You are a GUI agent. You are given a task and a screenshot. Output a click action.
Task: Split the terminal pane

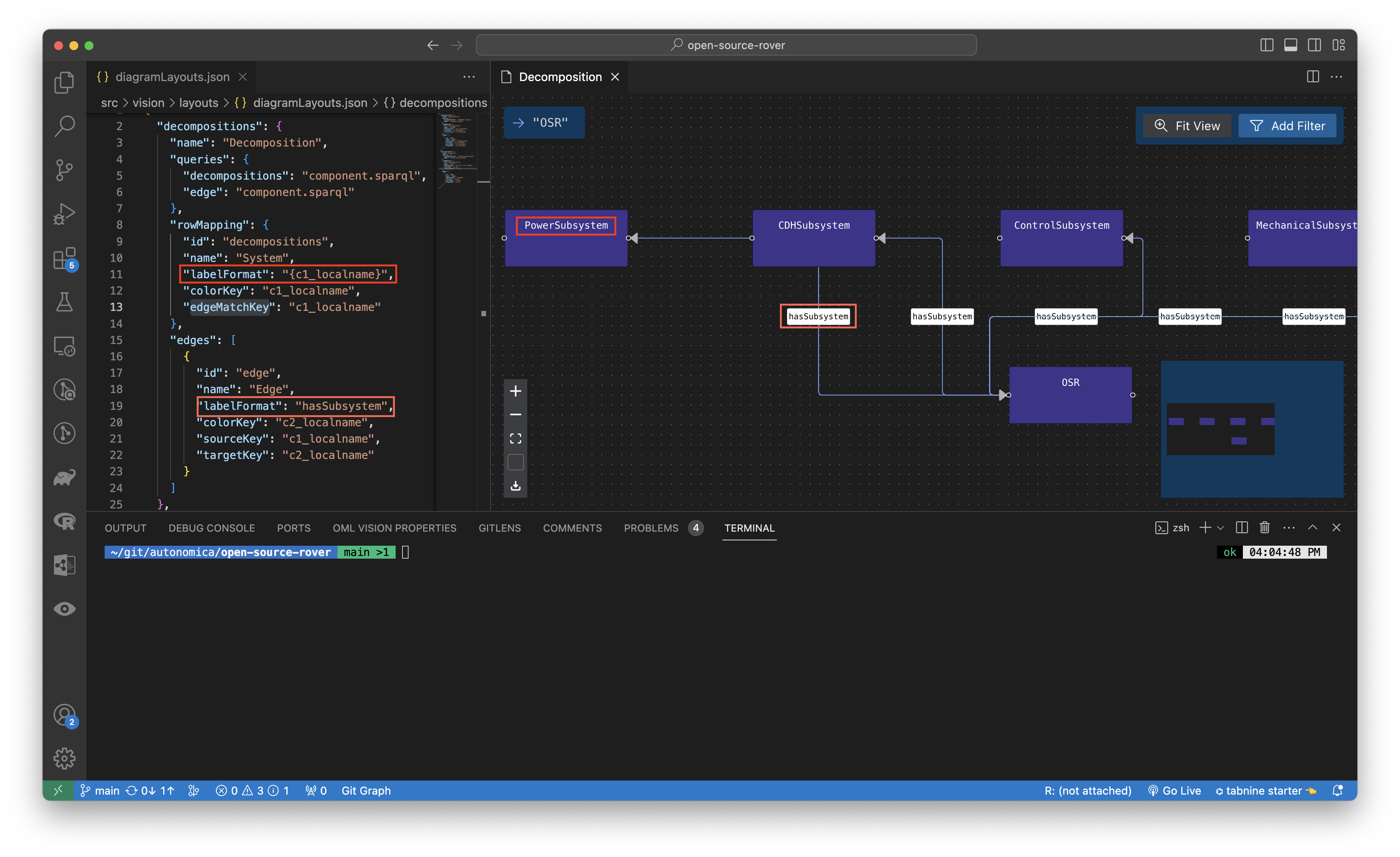click(x=1241, y=527)
